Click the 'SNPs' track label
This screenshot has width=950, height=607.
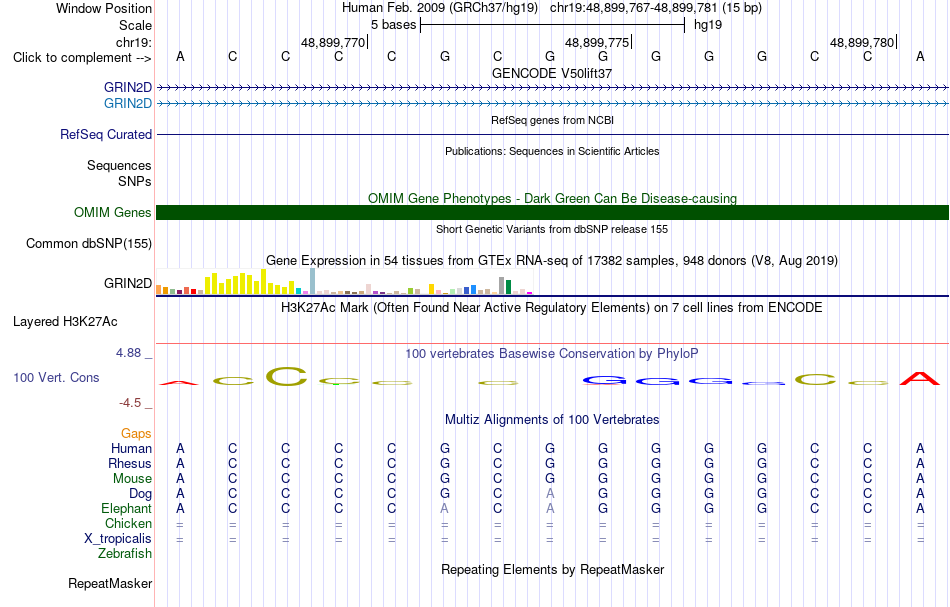point(135,181)
